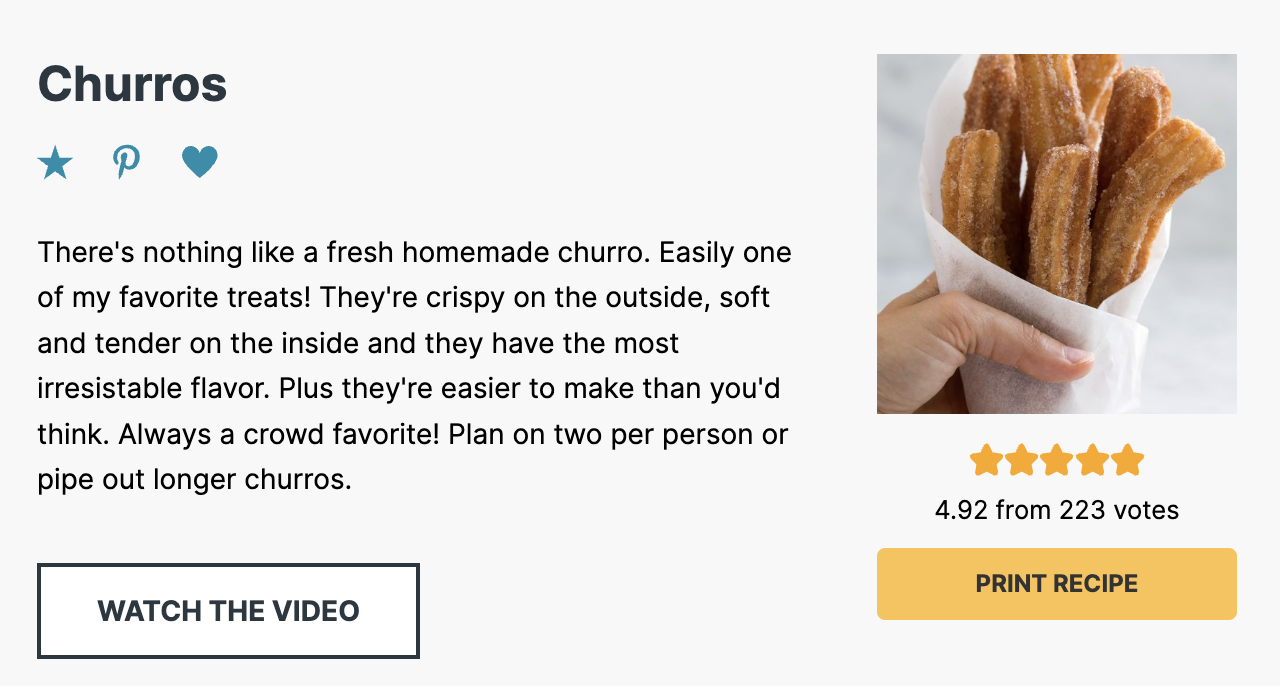Screen dimensions: 1280x686
Task: Click the PRINT RECIPE button
Action: point(1056,584)
